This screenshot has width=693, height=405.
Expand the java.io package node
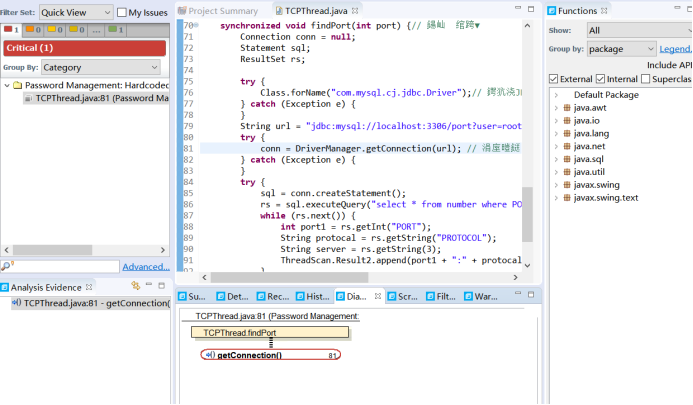click(x=556, y=120)
